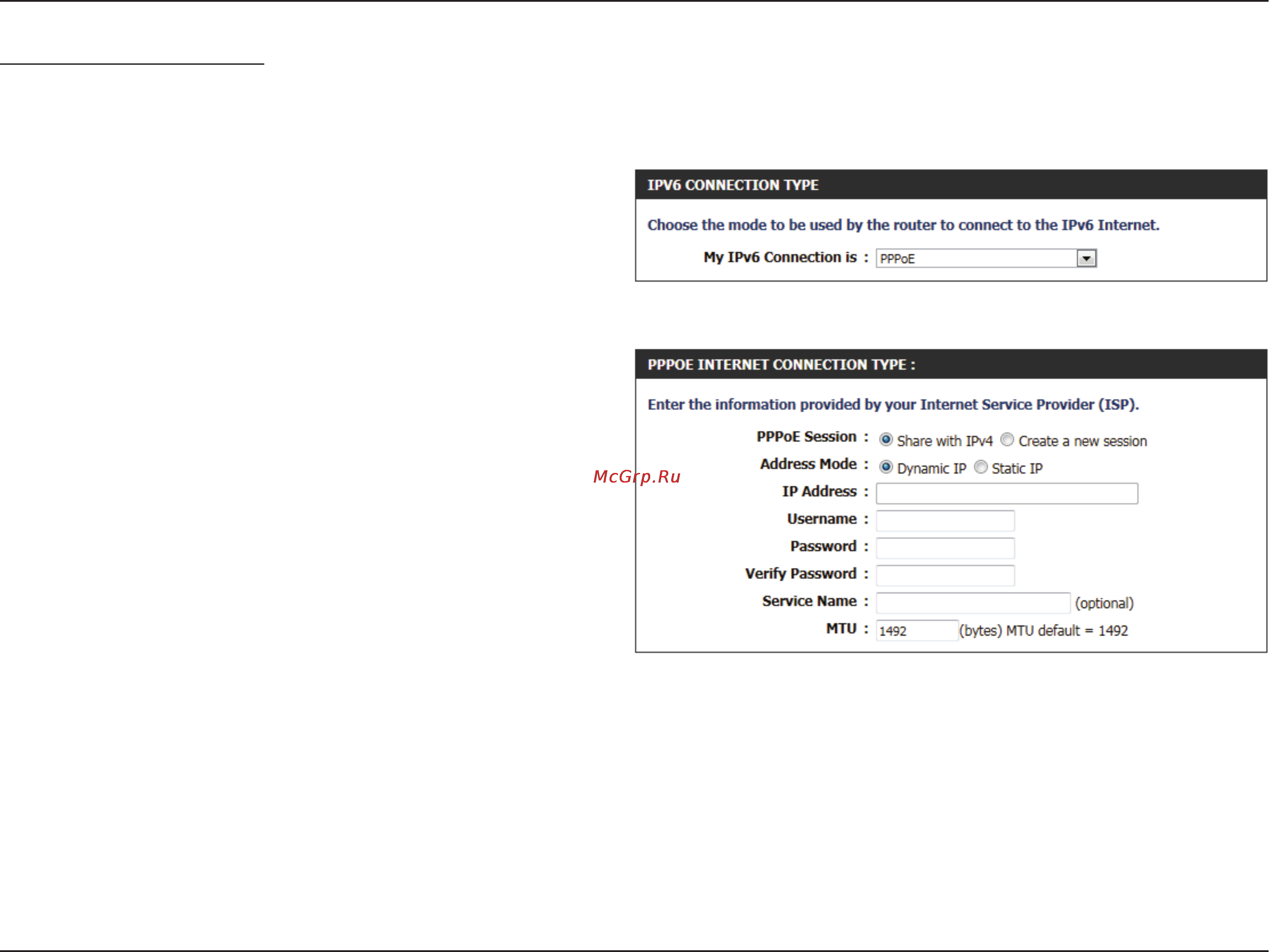This screenshot has height=952, width=1269.
Task: Choose Static IP address mode
Action: coord(981,467)
